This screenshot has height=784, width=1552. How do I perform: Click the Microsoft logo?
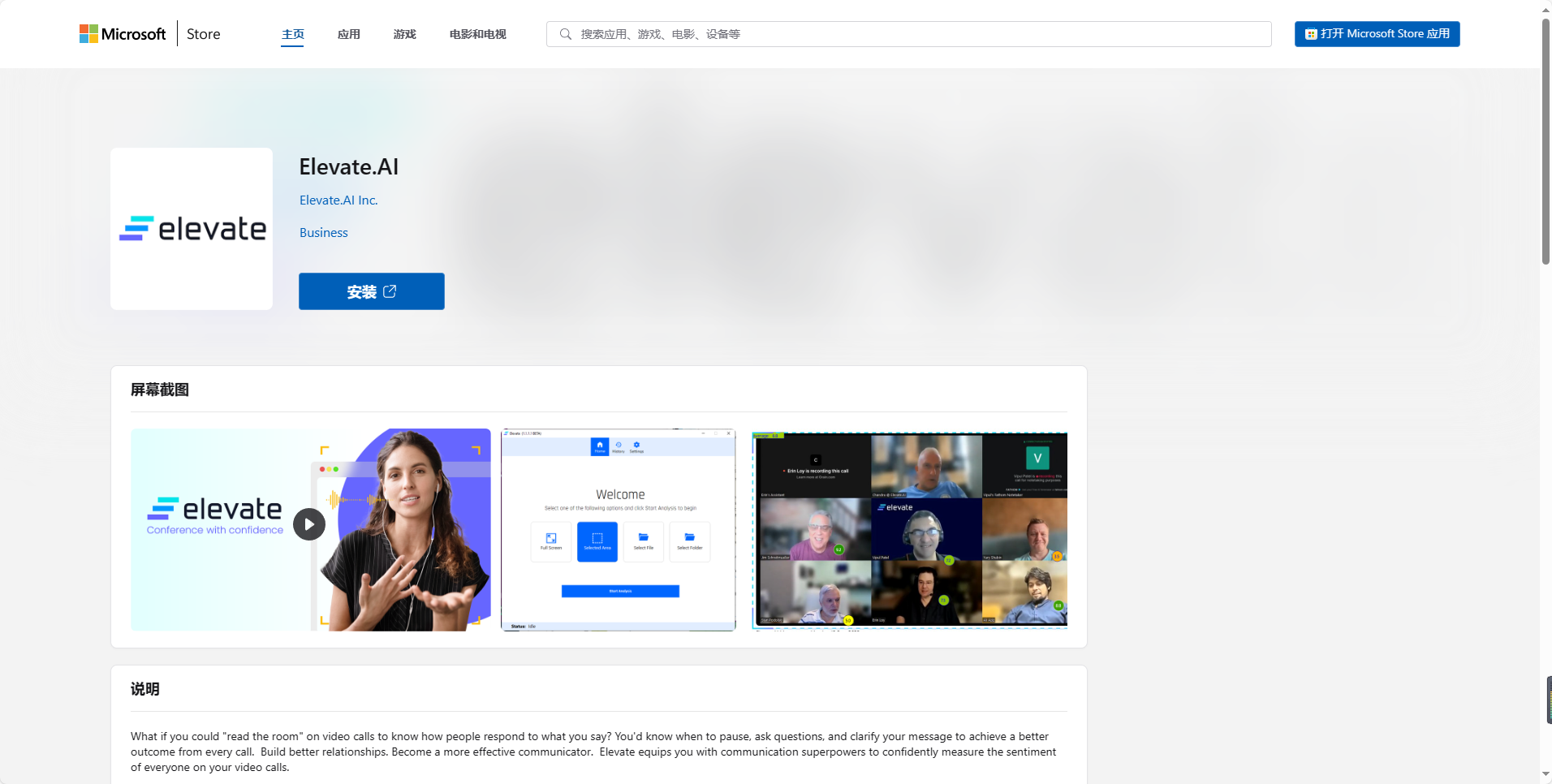pos(123,34)
